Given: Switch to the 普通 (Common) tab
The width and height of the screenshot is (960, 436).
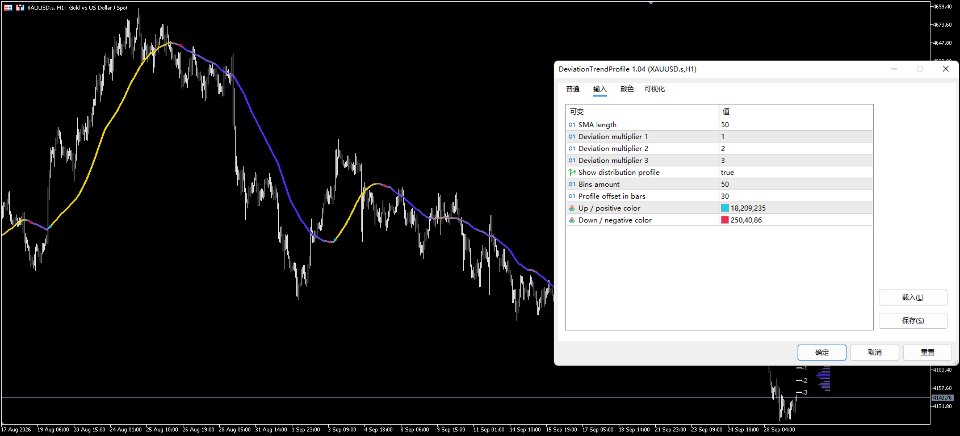Looking at the screenshot, I should [572, 89].
